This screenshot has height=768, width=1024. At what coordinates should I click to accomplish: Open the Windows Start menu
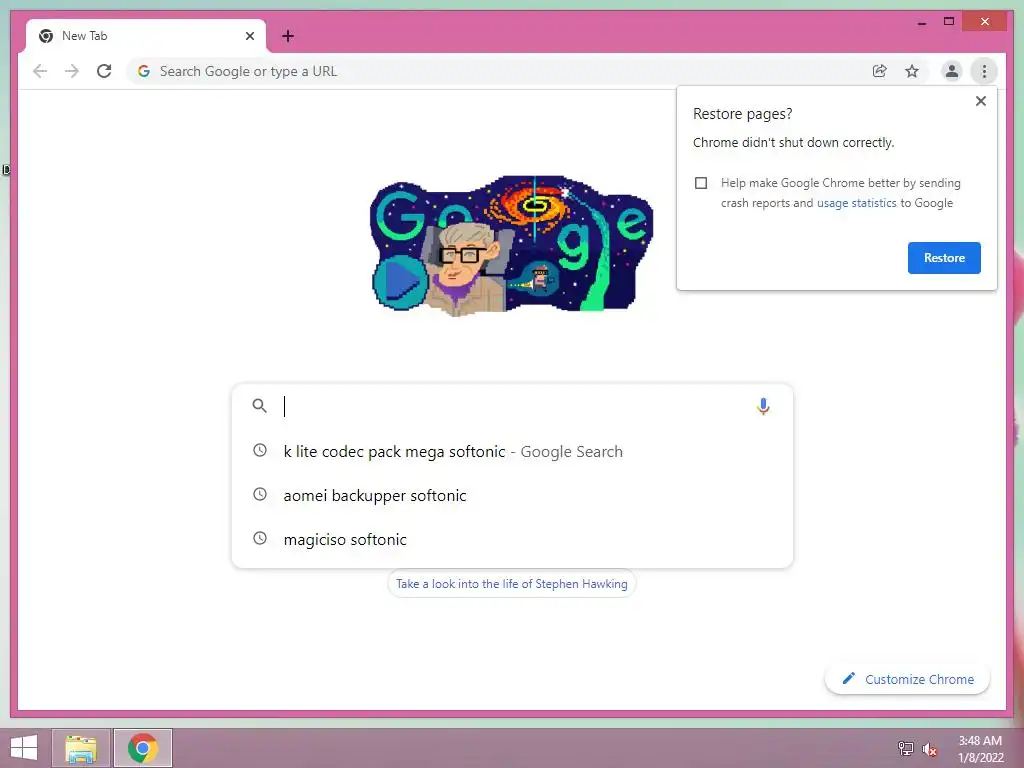24,748
